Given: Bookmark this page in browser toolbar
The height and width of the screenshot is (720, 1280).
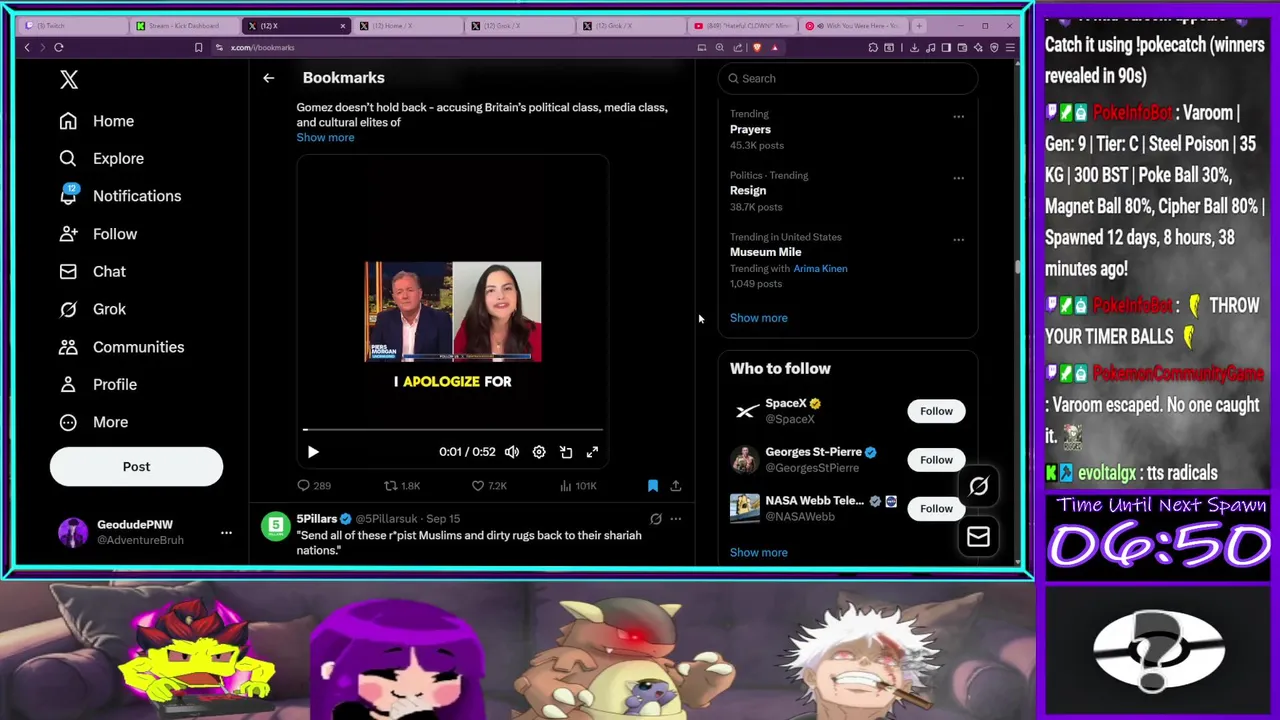Looking at the screenshot, I should (x=198, y=47).
